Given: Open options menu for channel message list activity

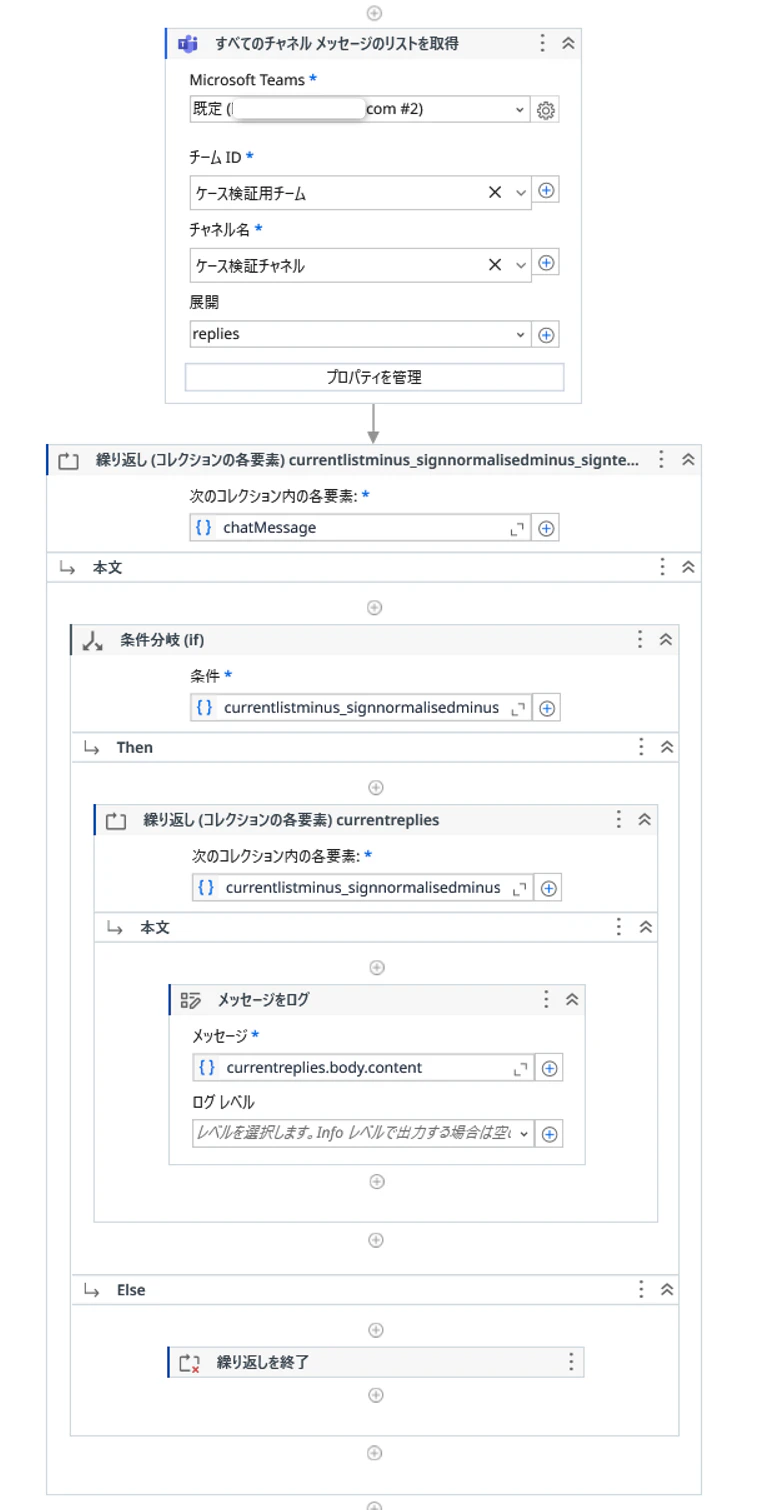Looking at the screenshot, I should point(542,43).
